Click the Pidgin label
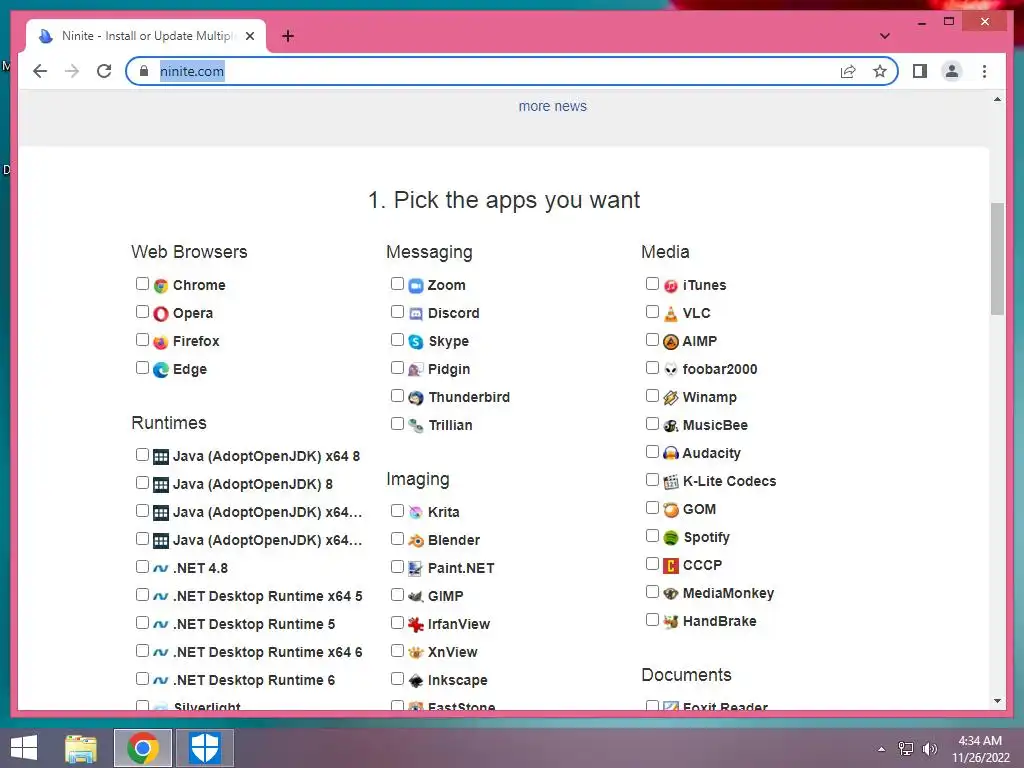The image size is (1024, 768). click(449, 370)
